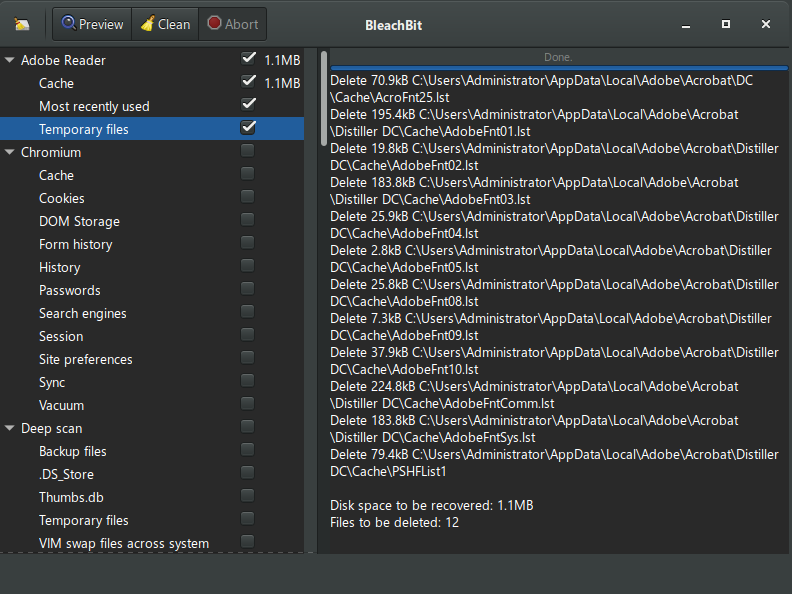Select the Cookies row
792x594 pixels.
(152, 198)
